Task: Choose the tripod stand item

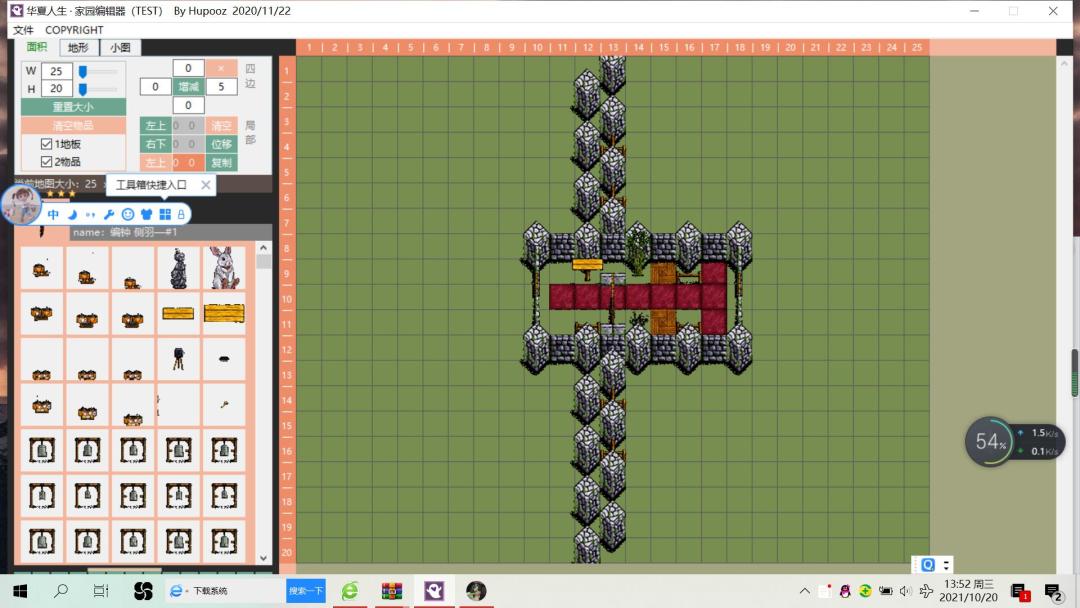Action: click(x=178, y=359)
